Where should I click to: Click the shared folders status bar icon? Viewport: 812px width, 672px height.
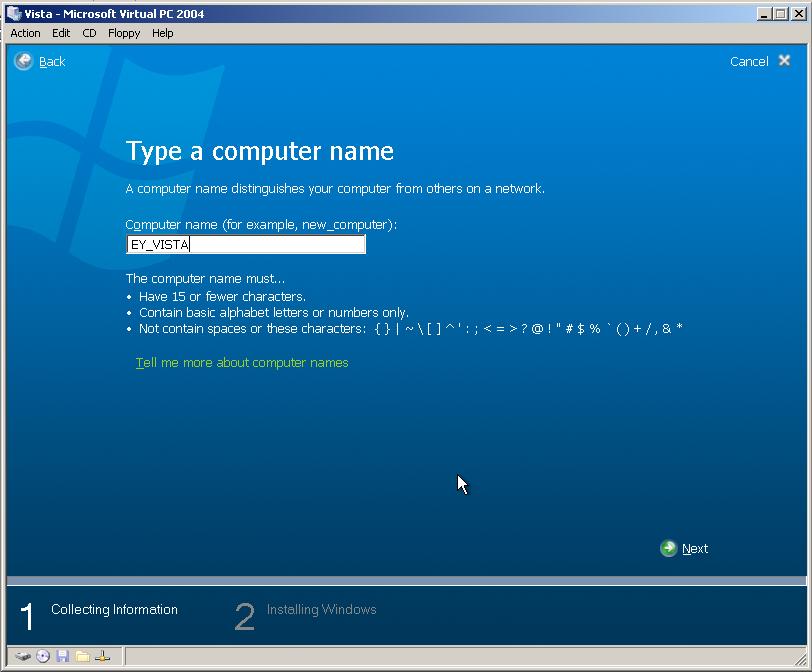pyautogui.click(x=83, y=656)
